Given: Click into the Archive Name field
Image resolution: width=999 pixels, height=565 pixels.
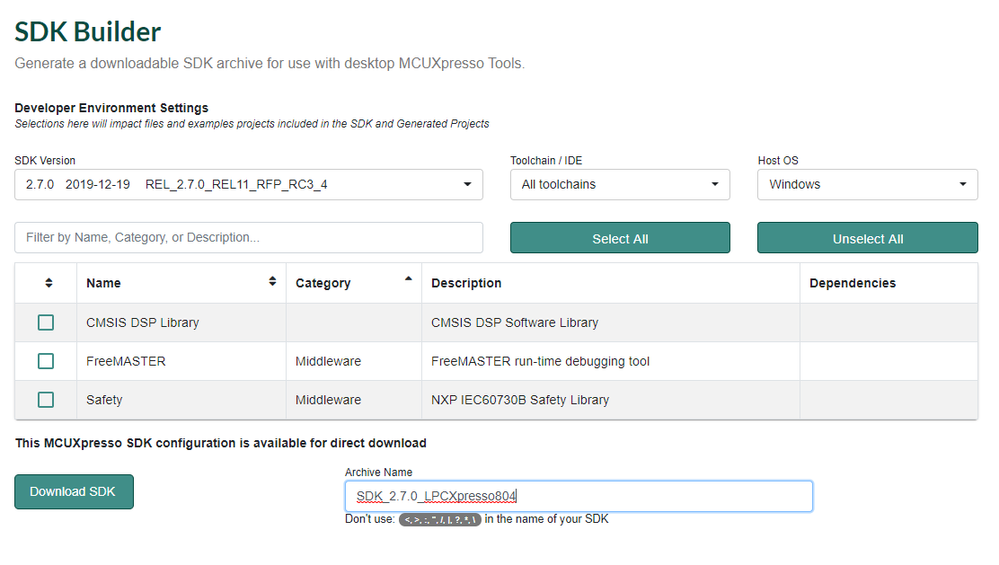Looking at the screenshot, I should pos(578,496).
